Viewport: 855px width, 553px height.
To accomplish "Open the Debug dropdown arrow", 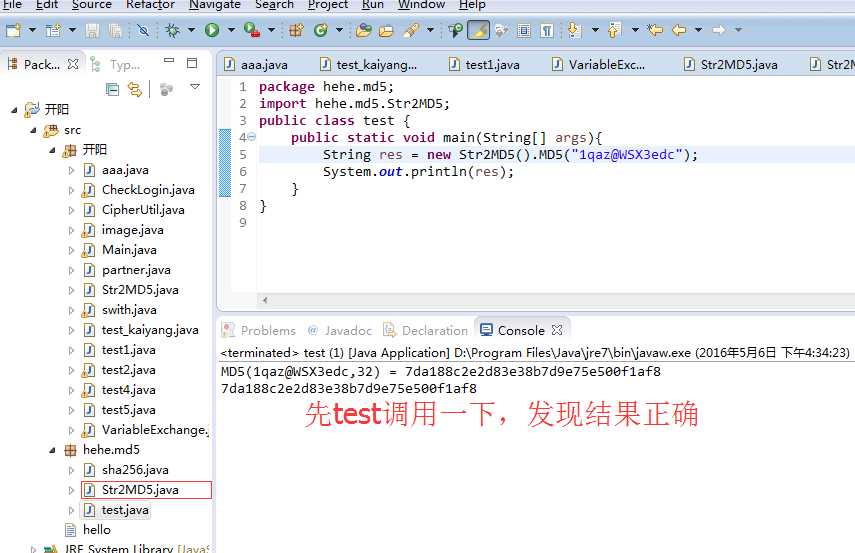I will pyautogui.click(x=191, y=30).
